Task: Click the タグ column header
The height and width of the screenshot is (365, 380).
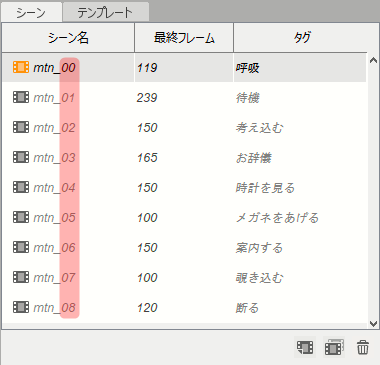Action: 302,37
